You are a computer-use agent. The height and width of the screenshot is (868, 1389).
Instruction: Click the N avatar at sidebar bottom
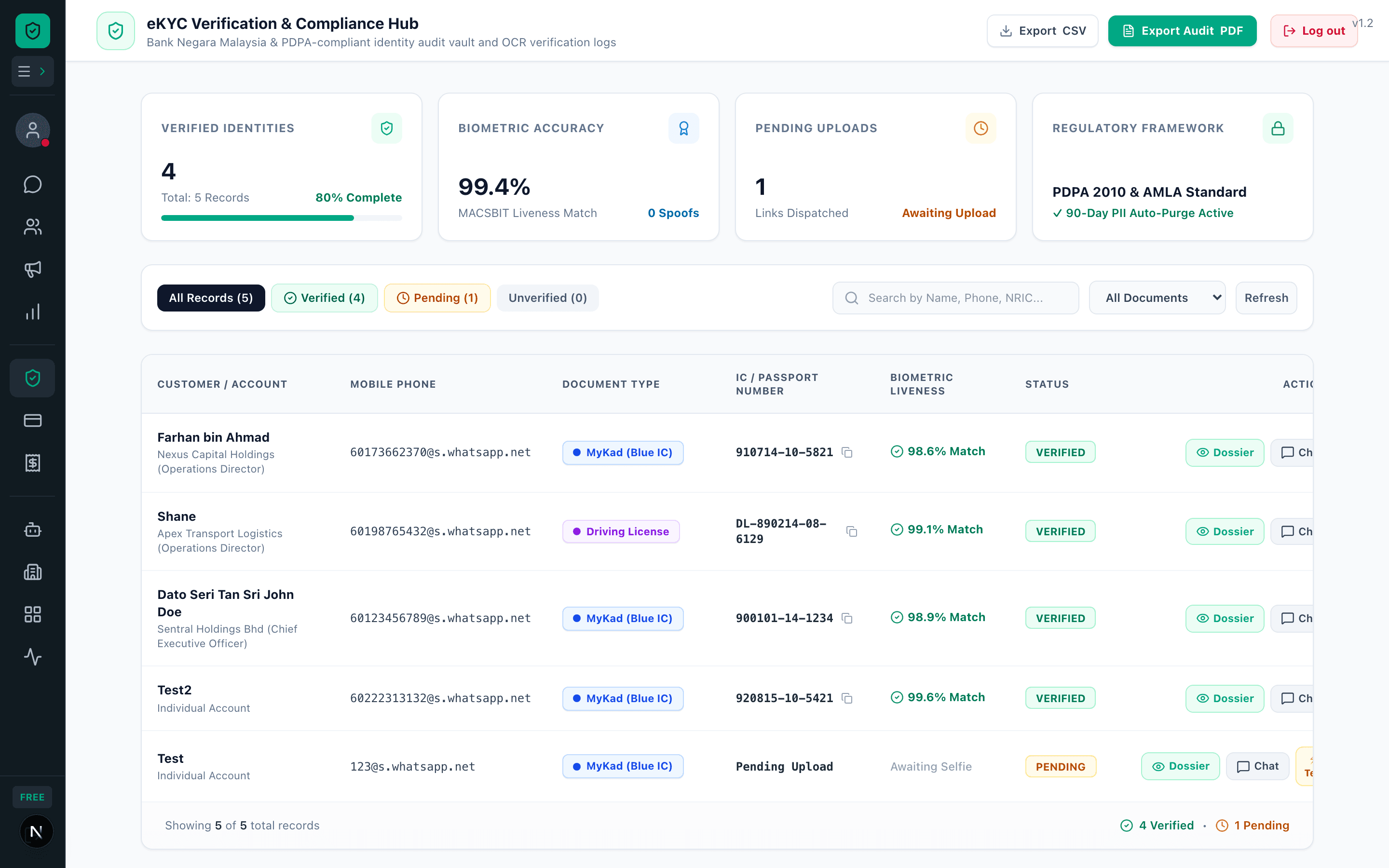[36, 831]
